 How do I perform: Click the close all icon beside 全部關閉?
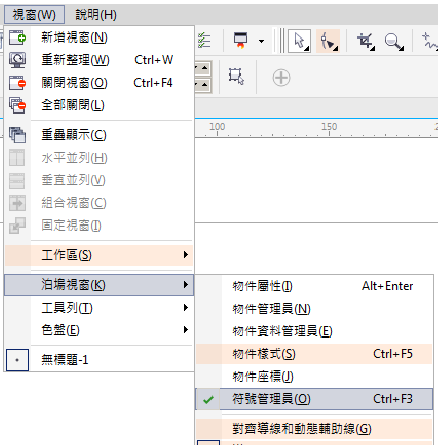coord(17,105)
